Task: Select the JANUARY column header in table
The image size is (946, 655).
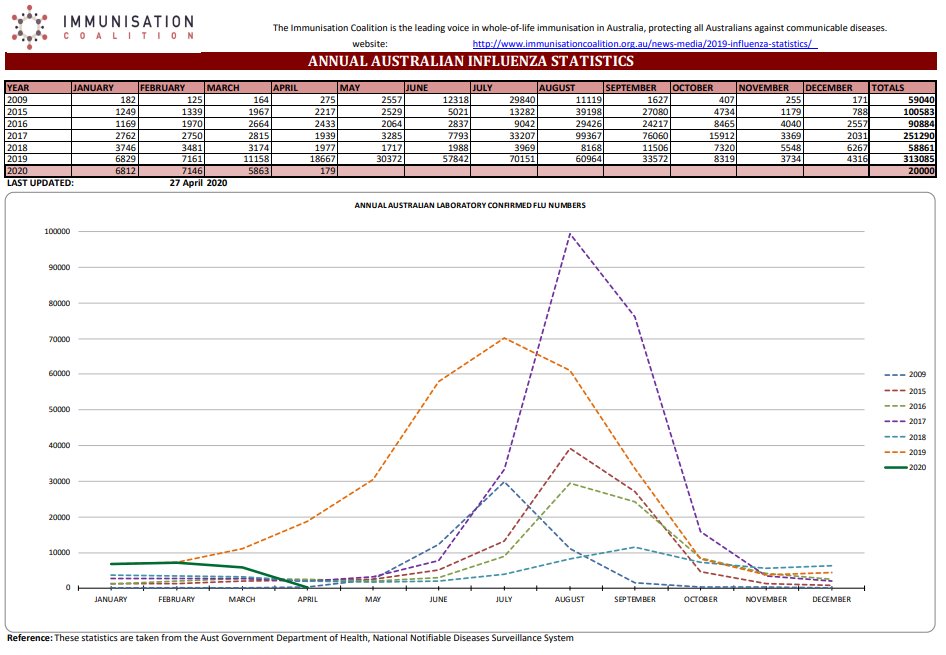Action: coord(105,87)
